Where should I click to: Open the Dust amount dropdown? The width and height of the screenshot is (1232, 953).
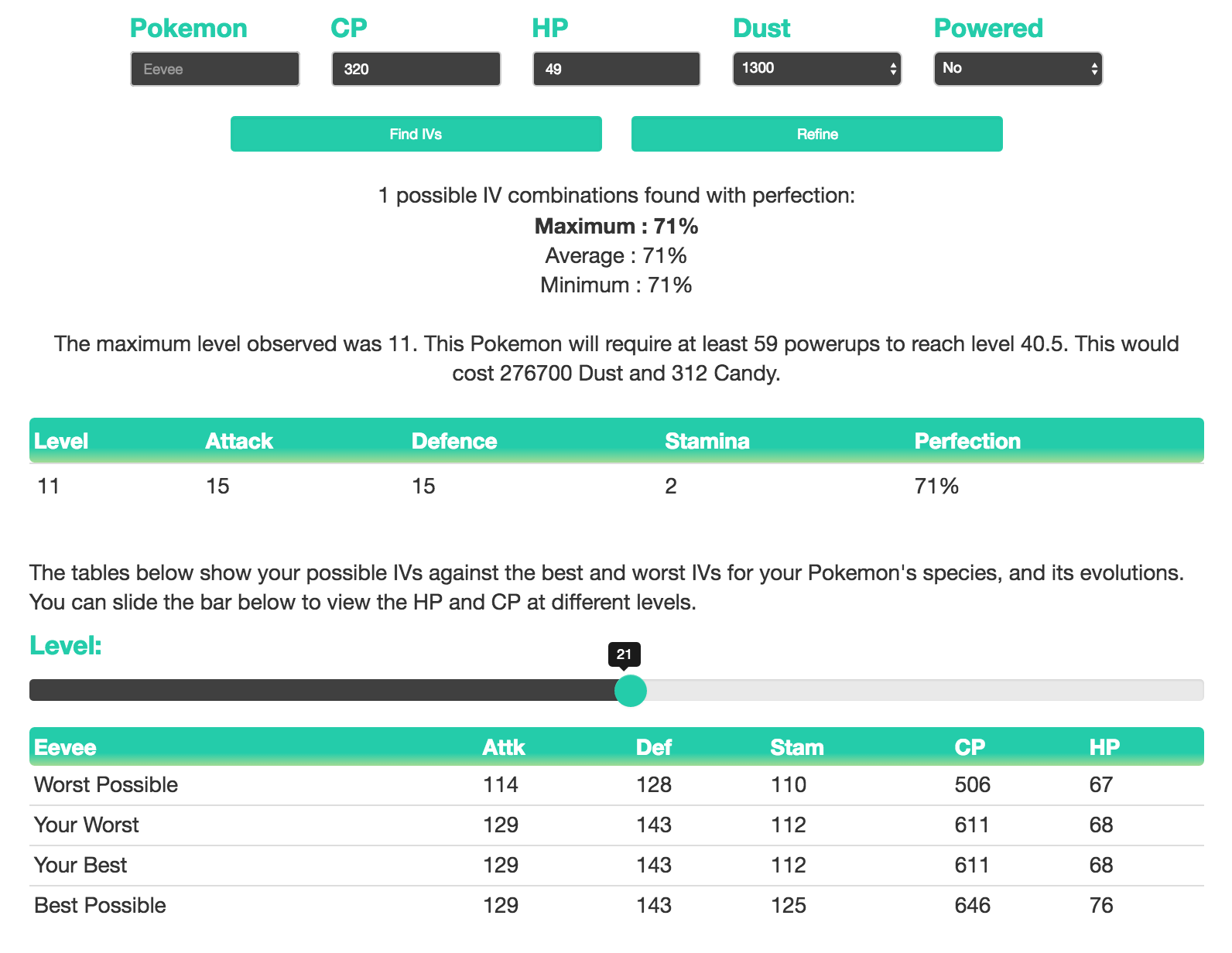tap(816, 69)
